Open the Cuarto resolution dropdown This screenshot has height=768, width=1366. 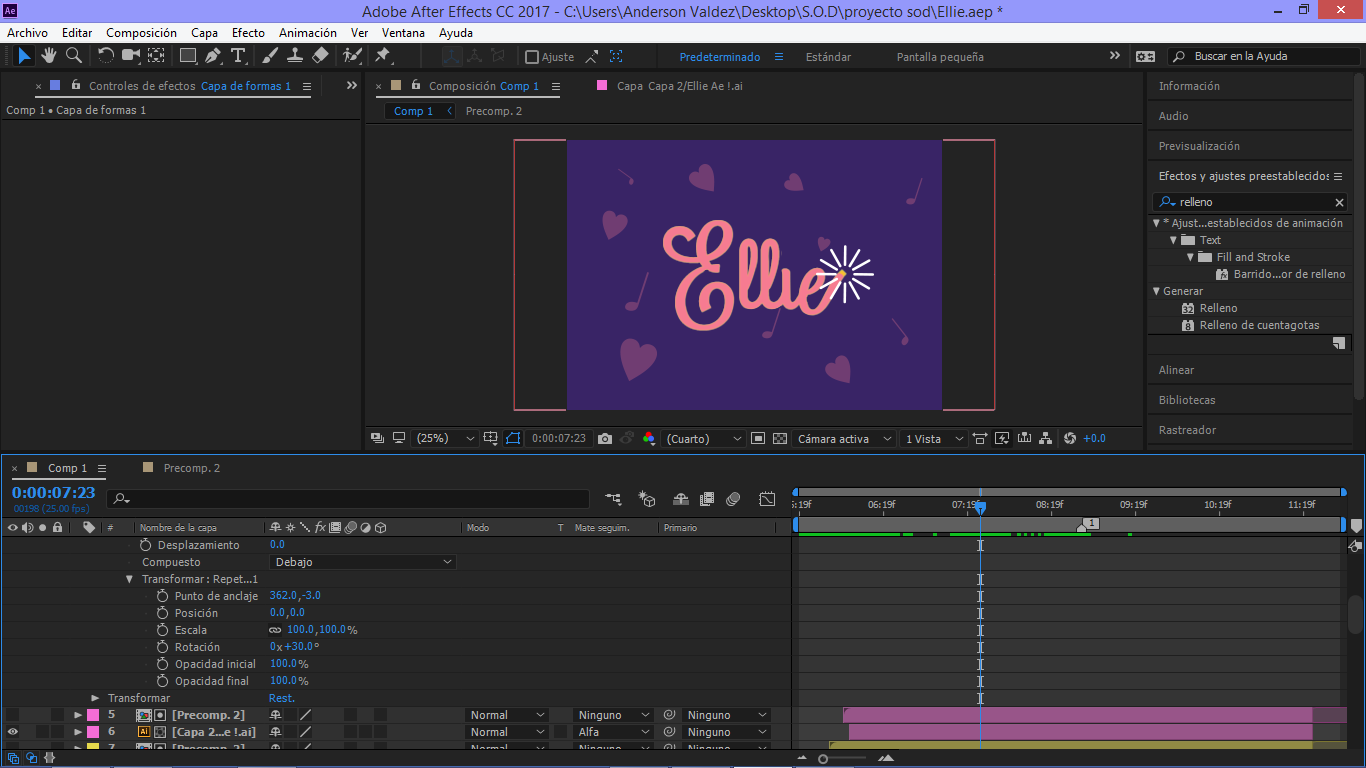pos(704,438)
